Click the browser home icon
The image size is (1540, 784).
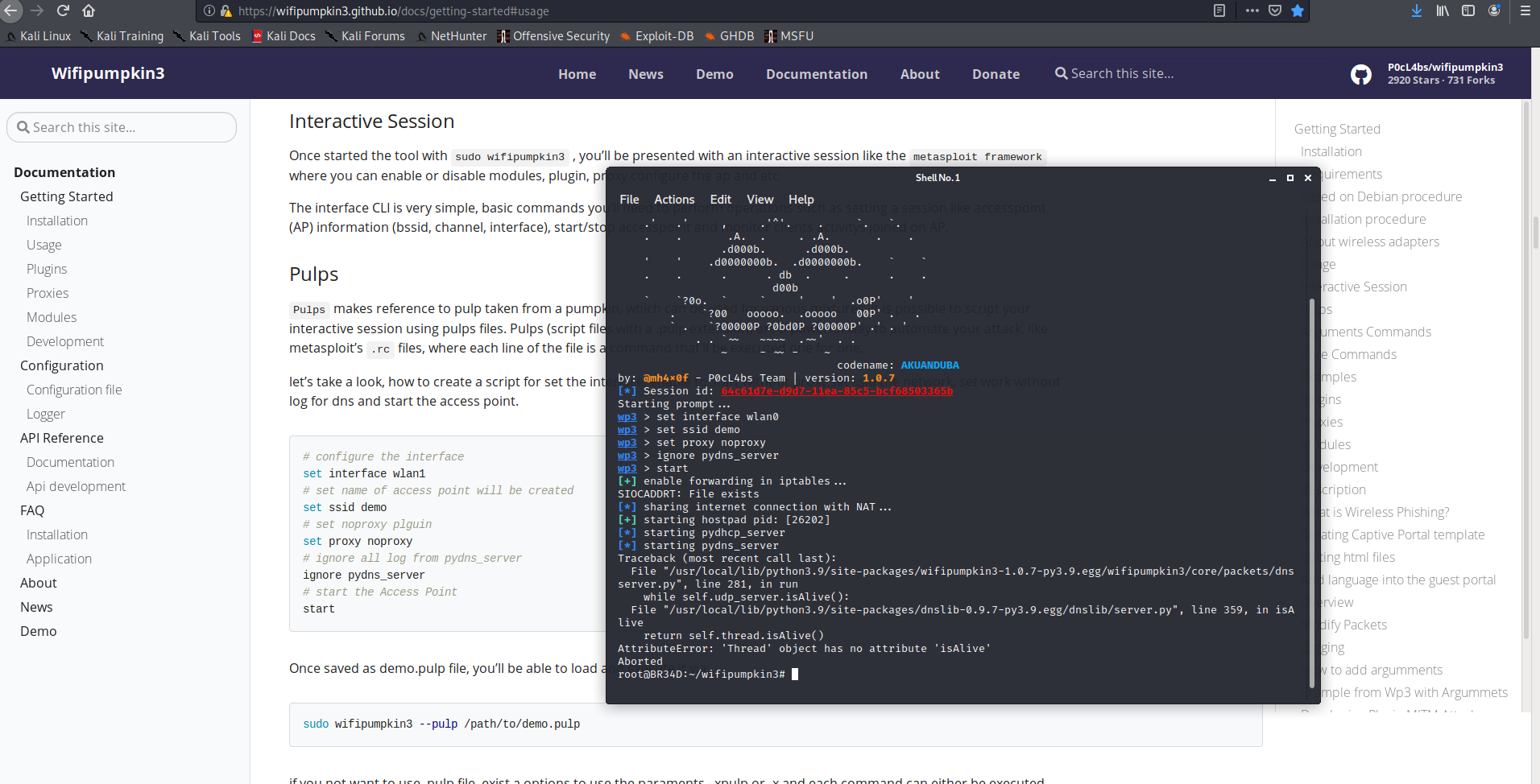(89, 10)
